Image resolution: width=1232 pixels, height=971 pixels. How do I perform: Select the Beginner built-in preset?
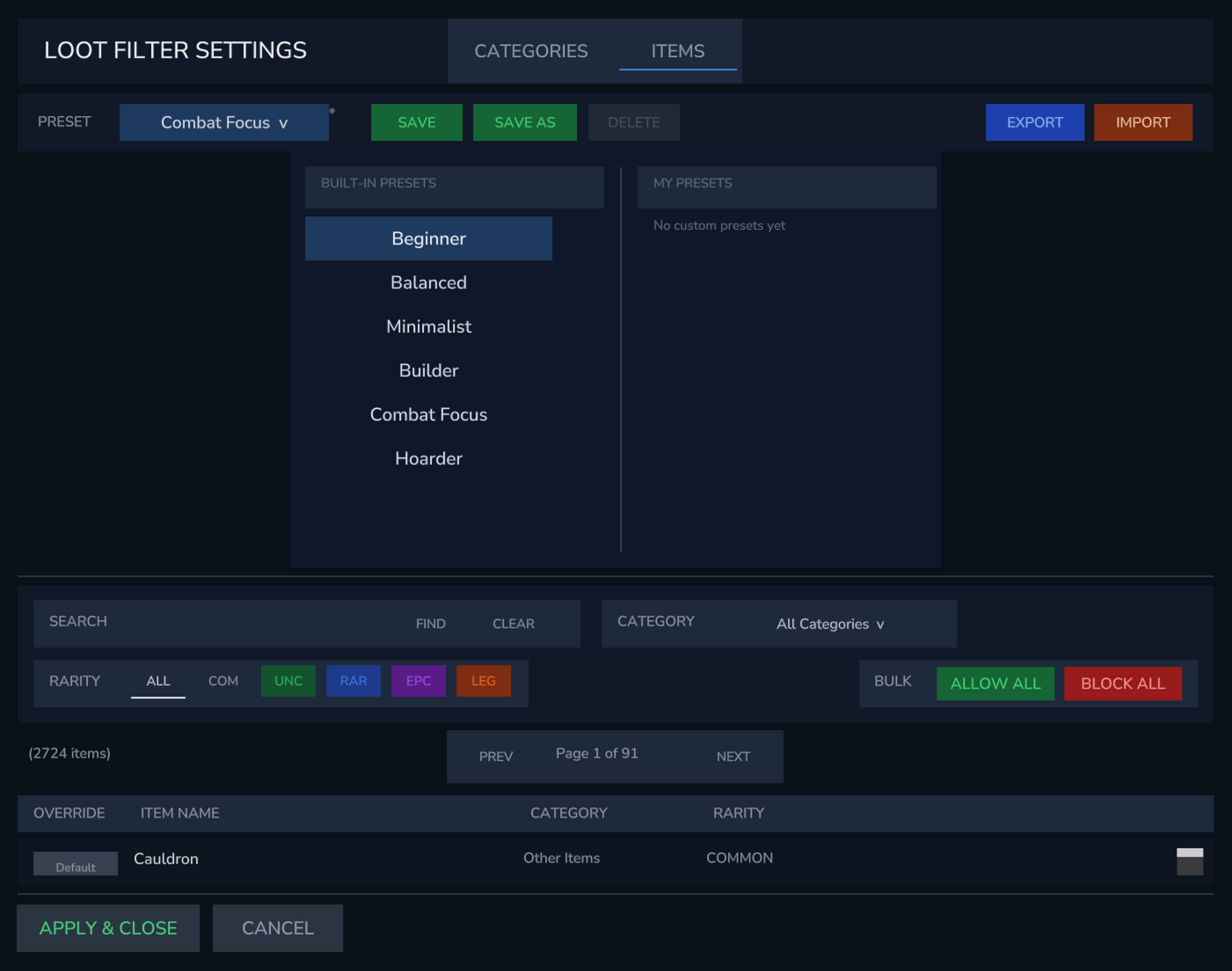point(428,238)
